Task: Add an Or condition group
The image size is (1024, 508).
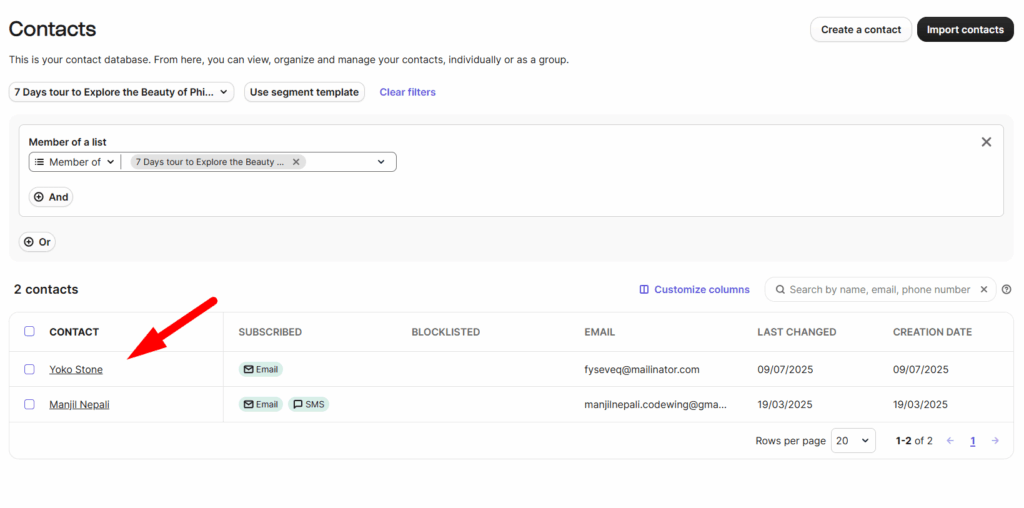Action: coord(37,242)
